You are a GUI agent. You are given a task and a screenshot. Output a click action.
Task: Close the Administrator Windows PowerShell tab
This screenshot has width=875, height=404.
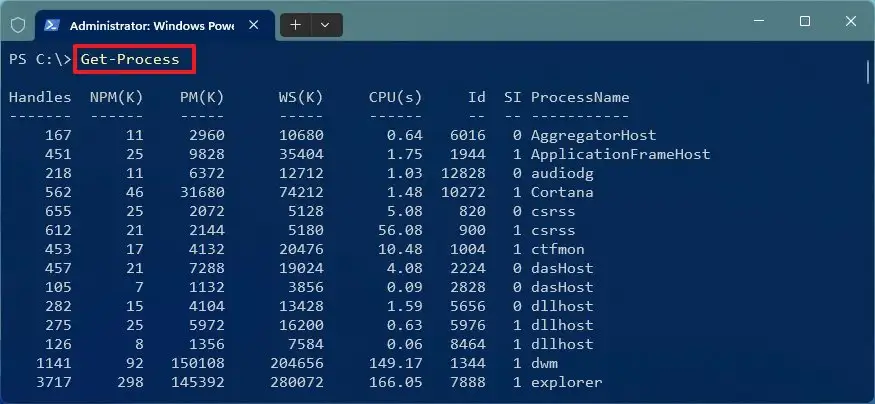pos(253,25)
